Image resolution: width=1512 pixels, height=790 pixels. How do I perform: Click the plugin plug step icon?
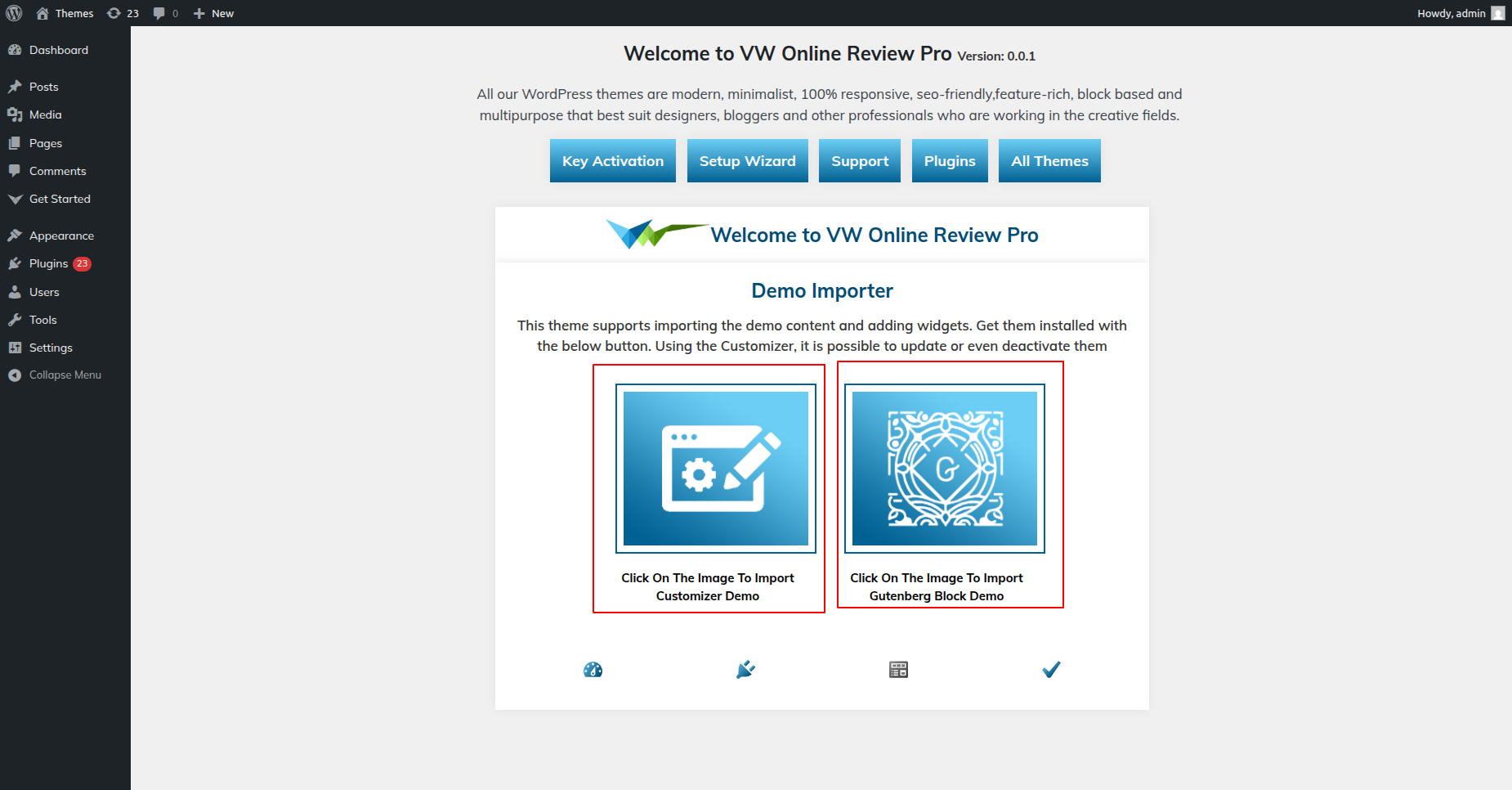click(745, 670)
